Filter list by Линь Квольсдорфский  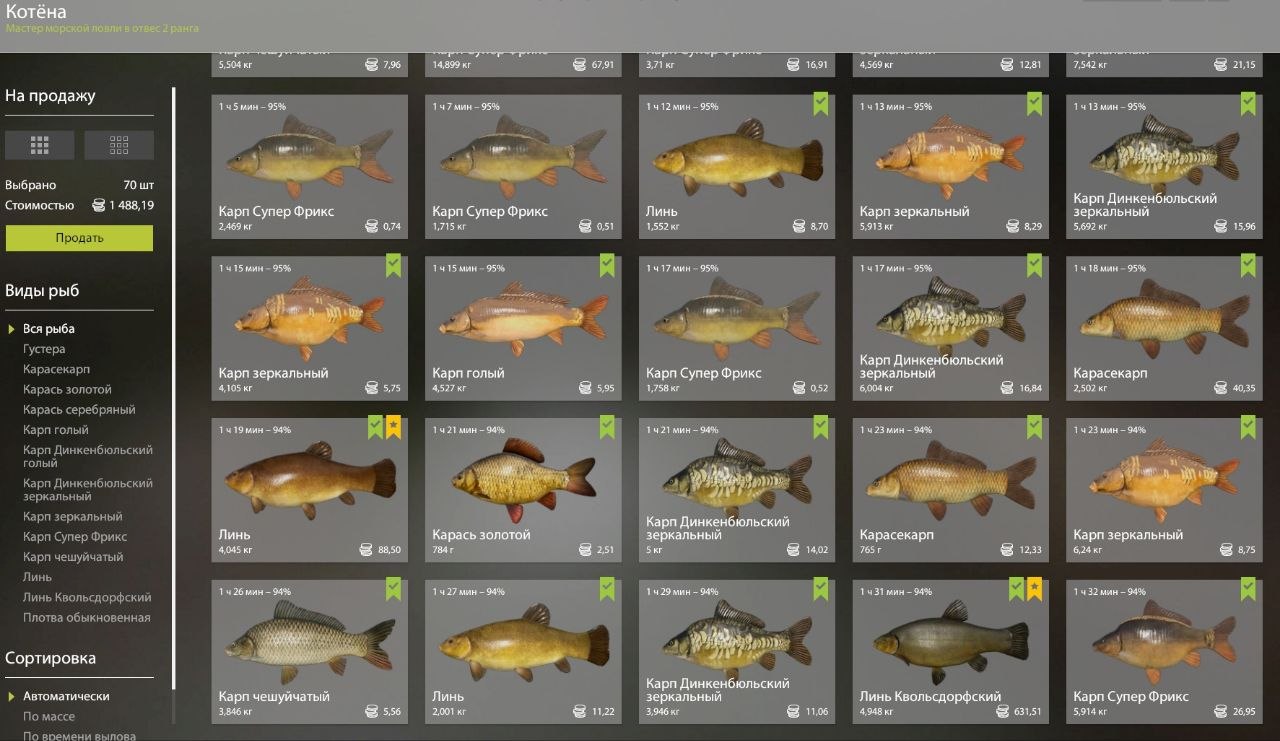pyautogui.click(x=87, y=597)
